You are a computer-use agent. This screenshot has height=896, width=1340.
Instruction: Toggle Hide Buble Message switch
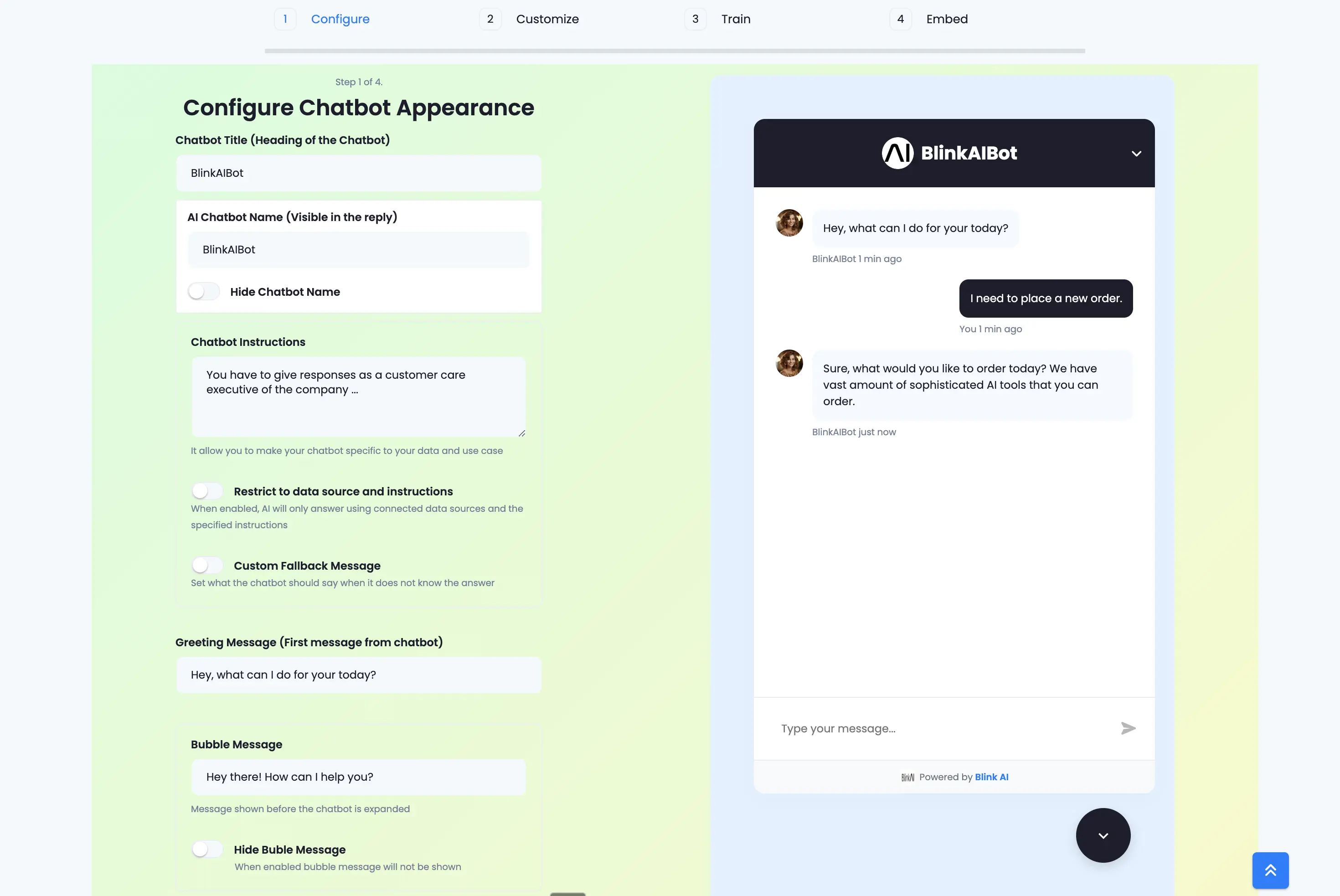click(x=207, y=849)
